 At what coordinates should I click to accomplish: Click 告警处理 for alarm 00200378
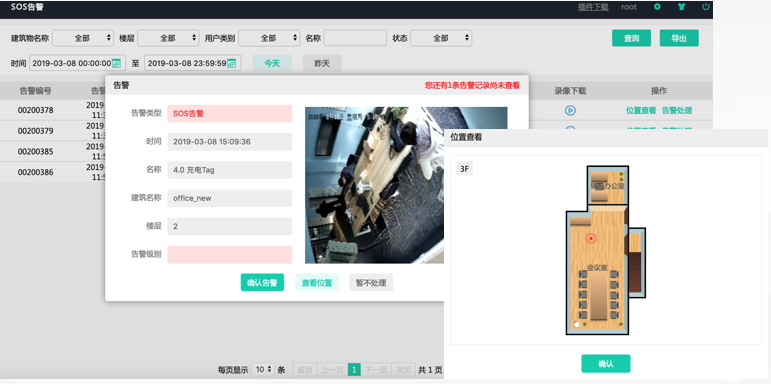click(677, 111)
